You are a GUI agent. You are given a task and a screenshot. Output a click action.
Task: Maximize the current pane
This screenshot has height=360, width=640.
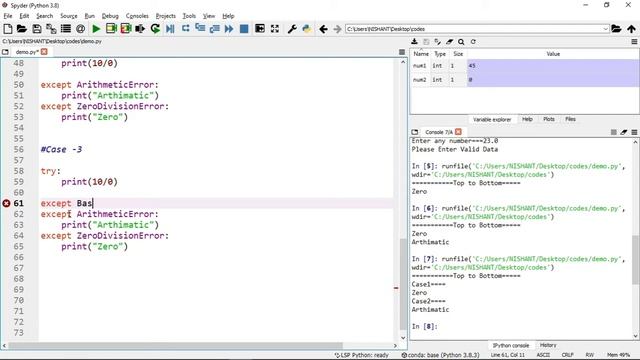(x=260, y=29)
